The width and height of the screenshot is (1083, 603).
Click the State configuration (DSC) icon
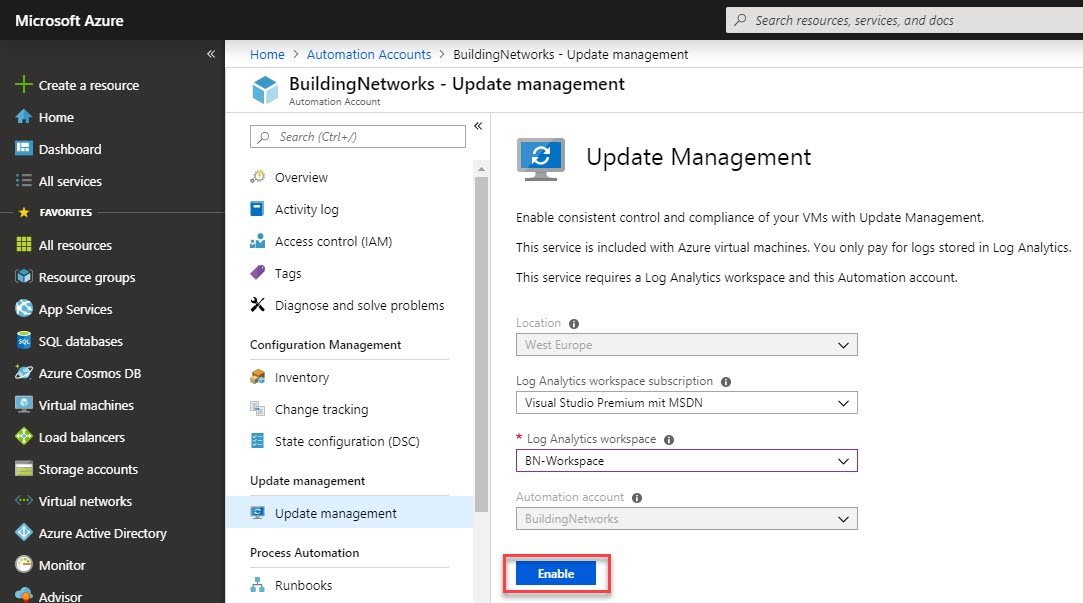pyautogui.click(x=257, y=441)
